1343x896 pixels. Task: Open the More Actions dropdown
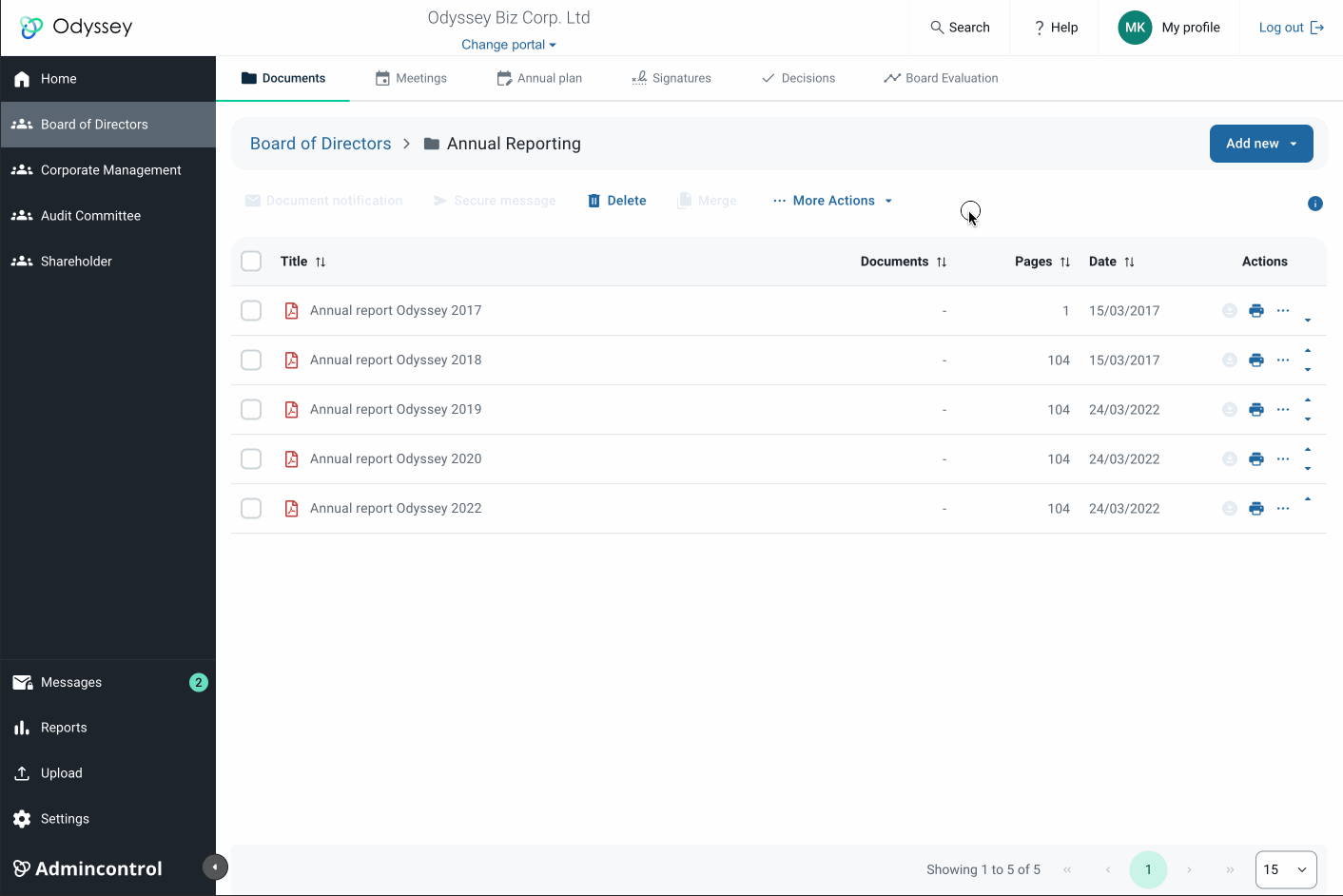point(833,201)
